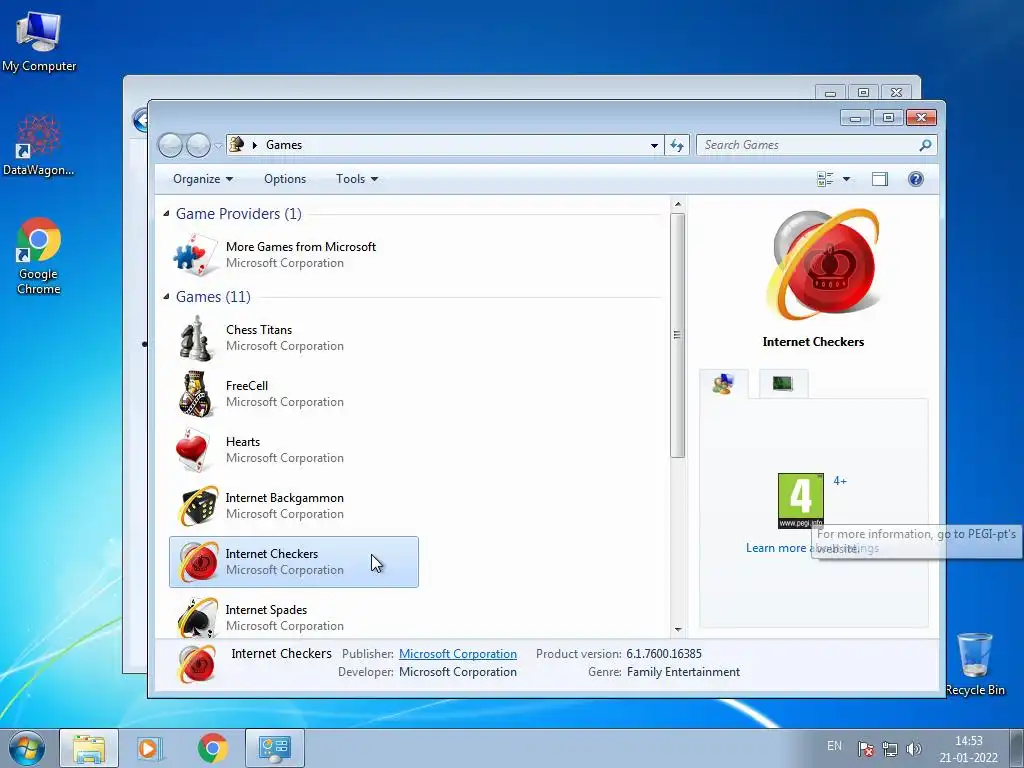Open Windows Media Player from taskbar
Viewport: 1024px width, 768px height.
[x=150, y=748]
